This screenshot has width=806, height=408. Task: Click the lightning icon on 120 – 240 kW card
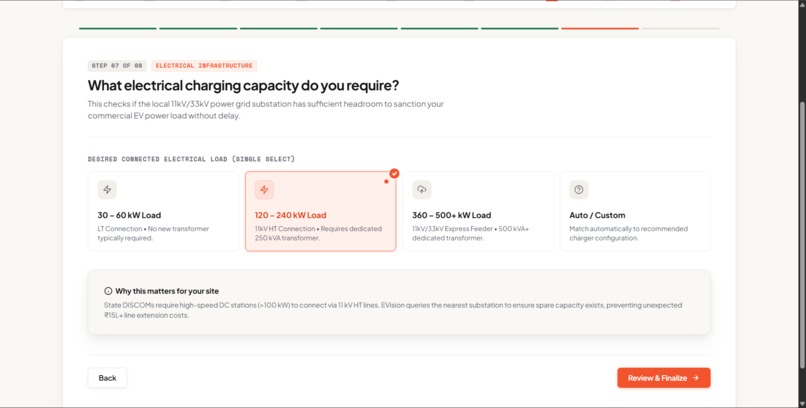point(264,190)
